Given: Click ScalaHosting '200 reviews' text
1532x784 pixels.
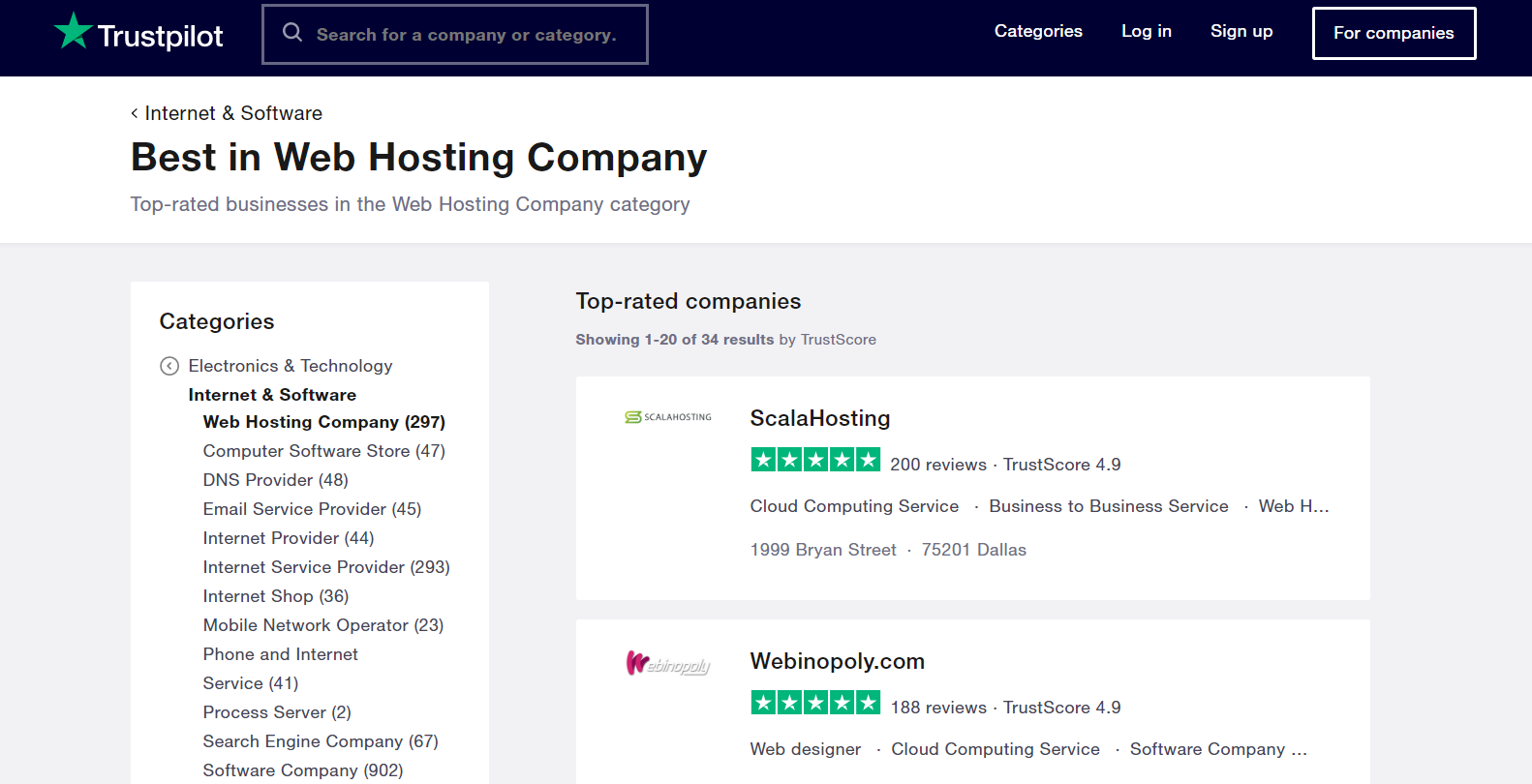Looking at the screenshot, I should (938, 465).
